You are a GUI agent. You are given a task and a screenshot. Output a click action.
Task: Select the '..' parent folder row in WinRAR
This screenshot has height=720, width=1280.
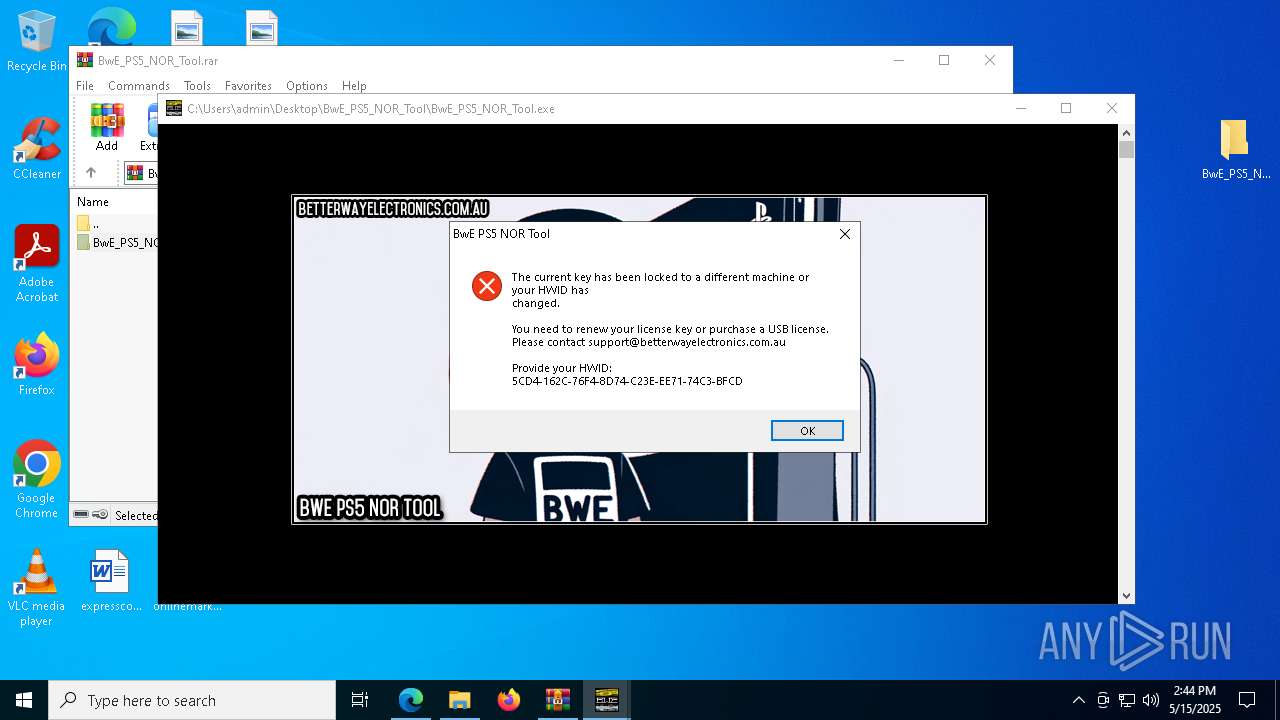click(x=115, y=223)
